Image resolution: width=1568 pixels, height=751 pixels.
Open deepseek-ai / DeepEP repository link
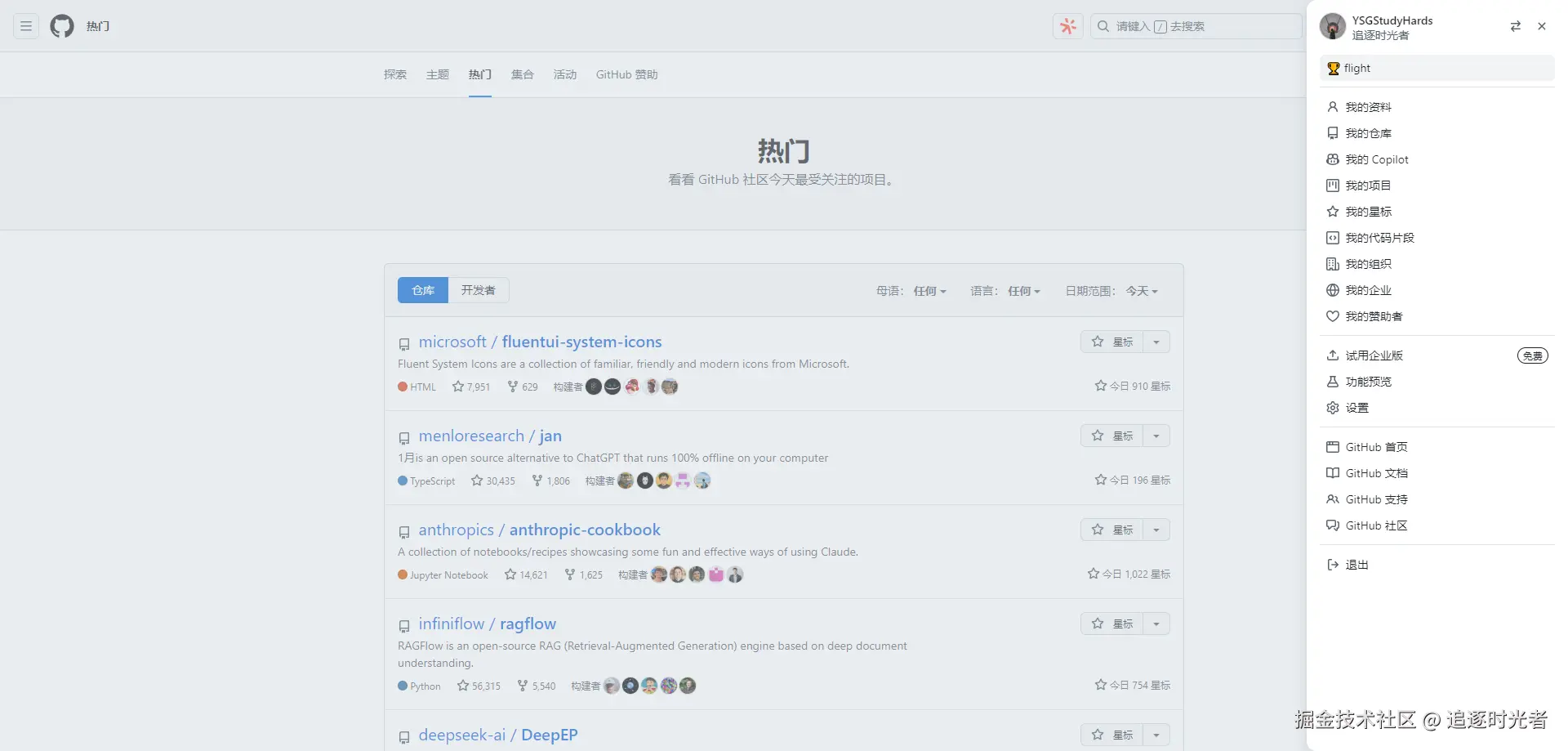[498, 735]
